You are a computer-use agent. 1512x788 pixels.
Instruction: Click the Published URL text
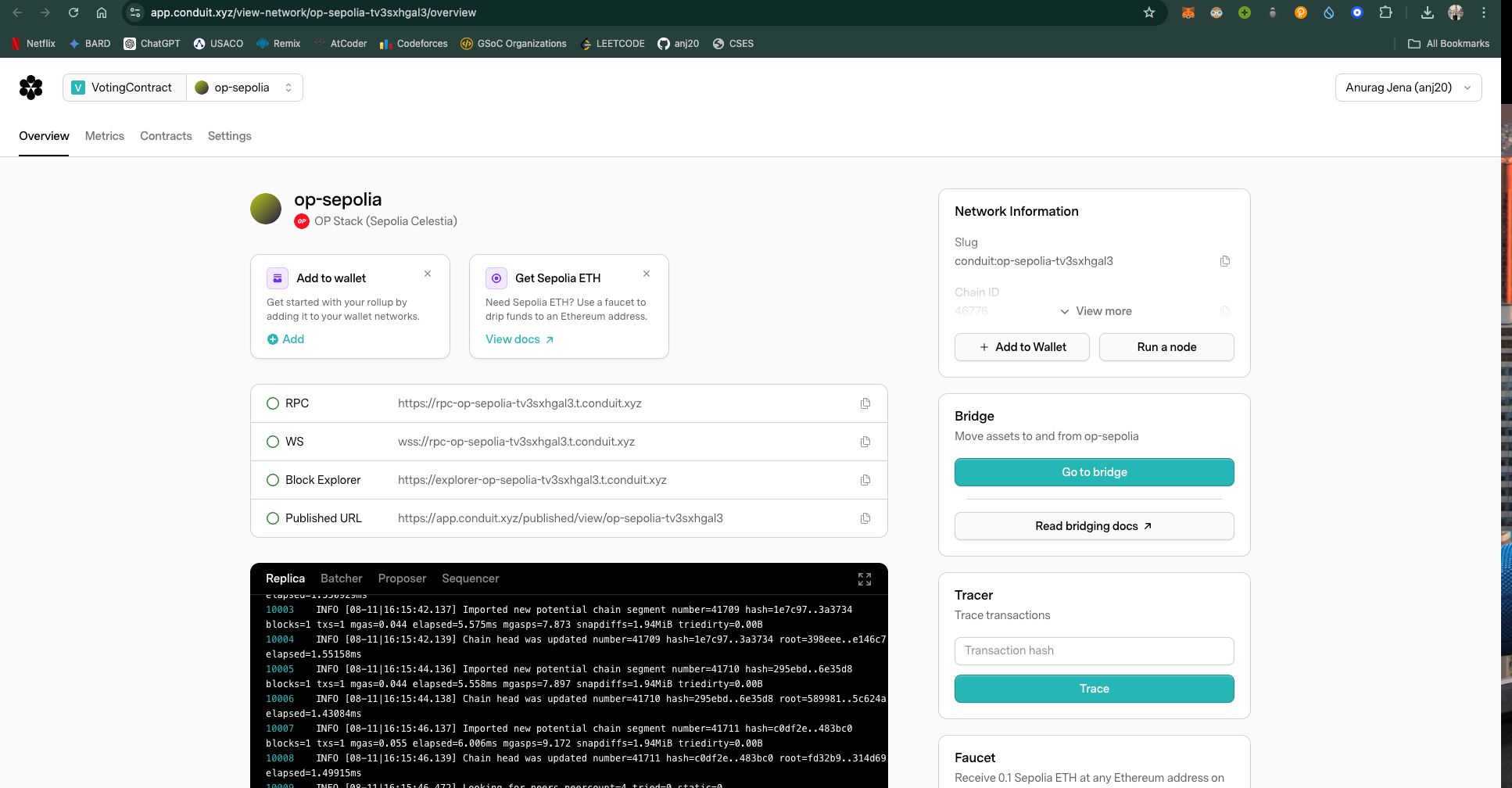point(561,518)
